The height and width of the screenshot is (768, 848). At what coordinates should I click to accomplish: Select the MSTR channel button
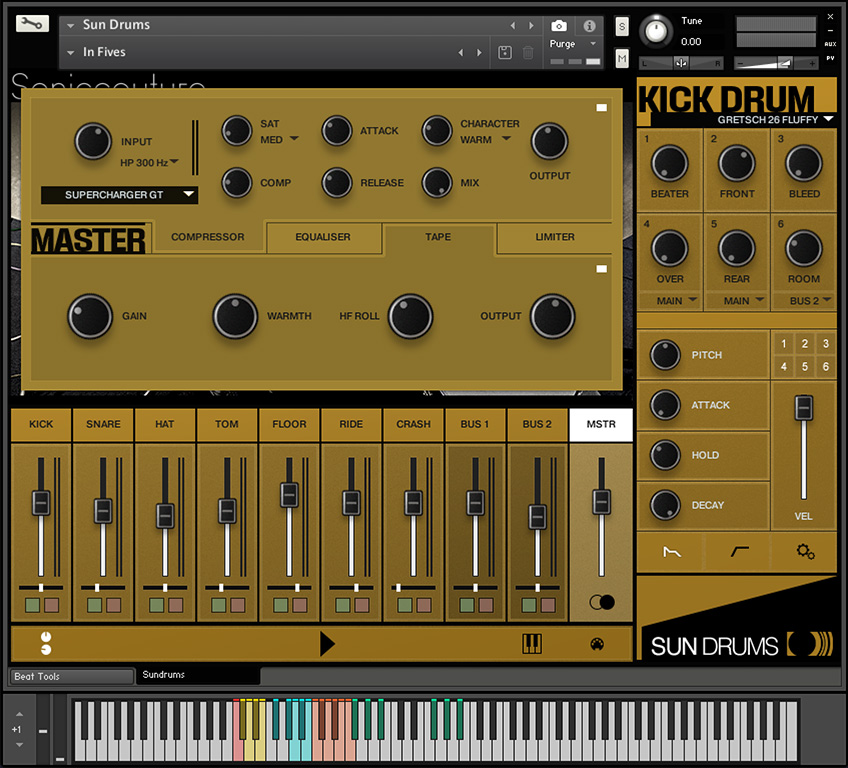[601, 425]
